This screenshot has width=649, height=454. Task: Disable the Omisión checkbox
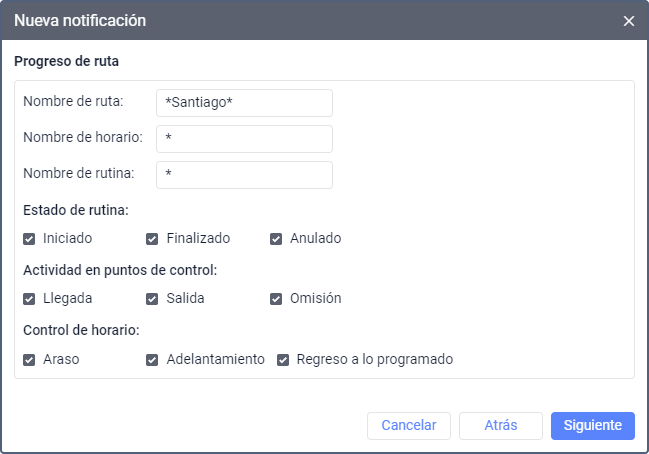tap(276, 299)
